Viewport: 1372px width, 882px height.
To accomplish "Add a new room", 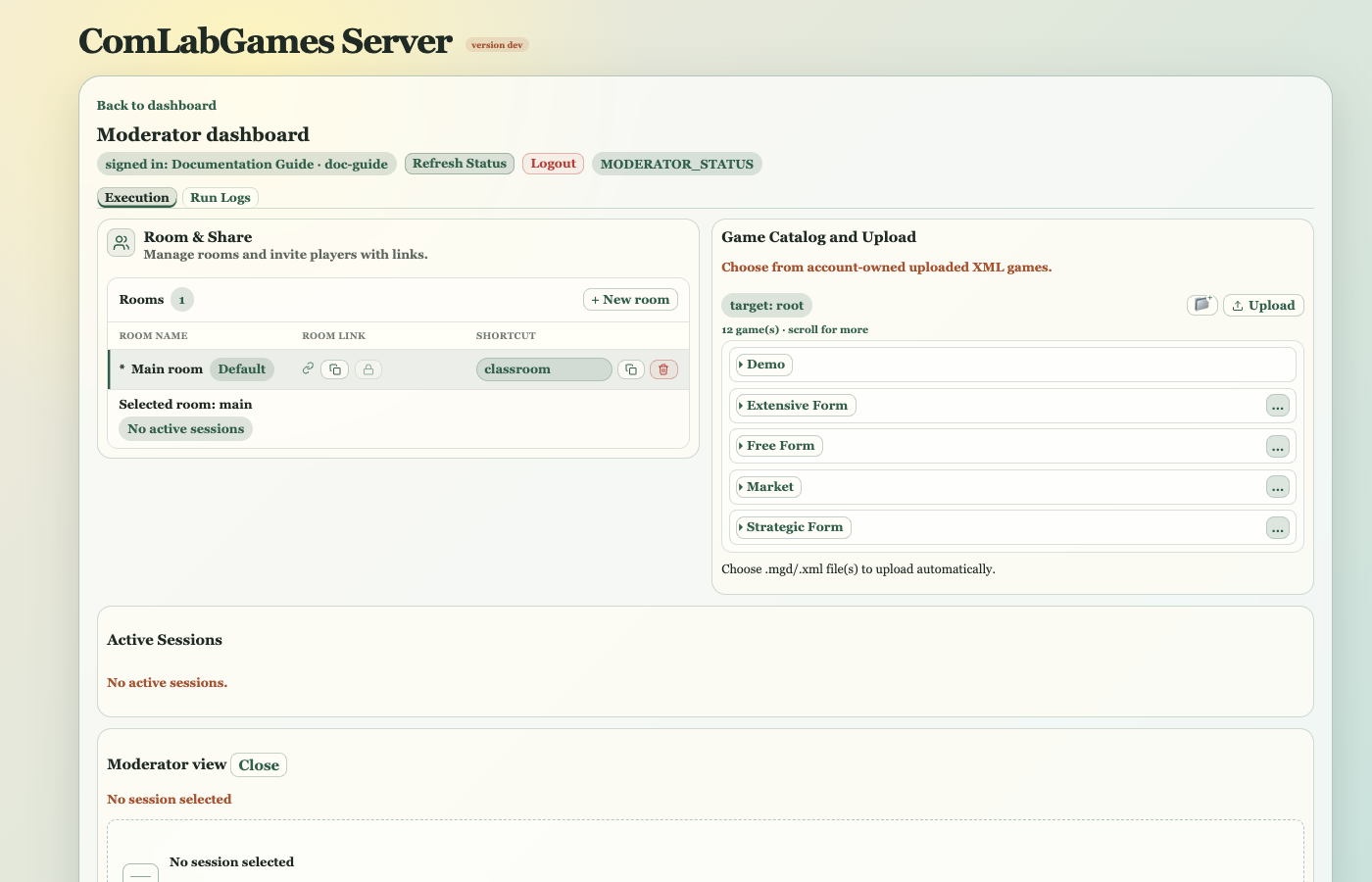I will coord(630,300).
